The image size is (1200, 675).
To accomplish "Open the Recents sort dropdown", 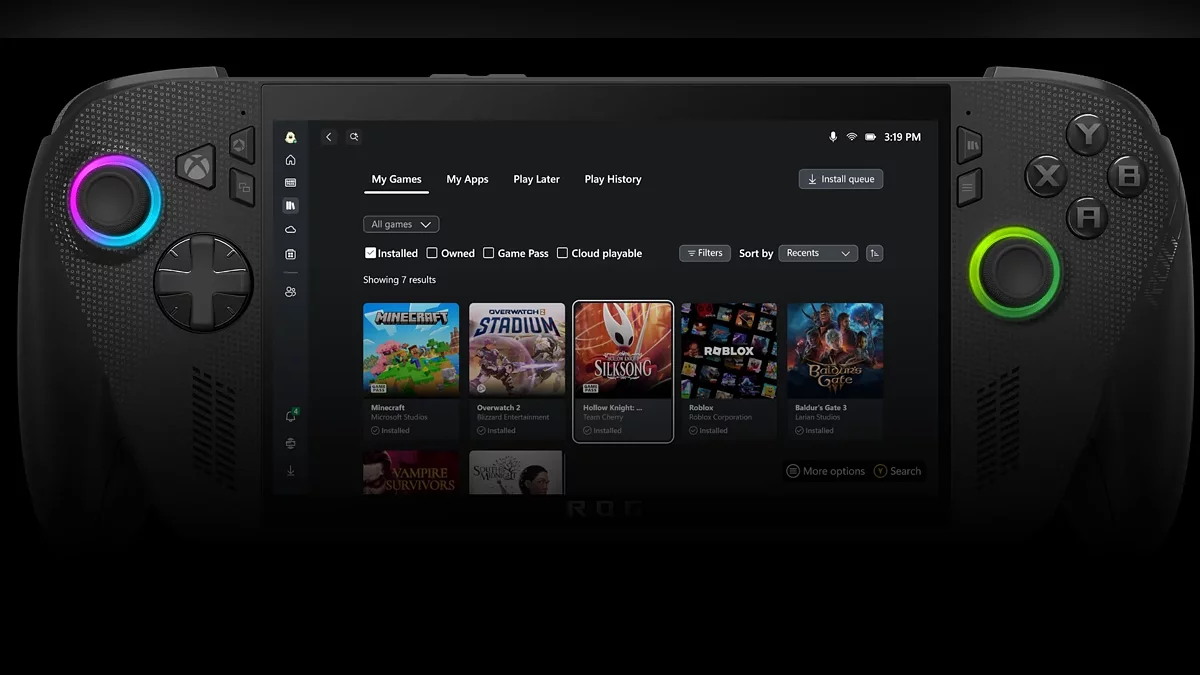I will pos(818,253).
